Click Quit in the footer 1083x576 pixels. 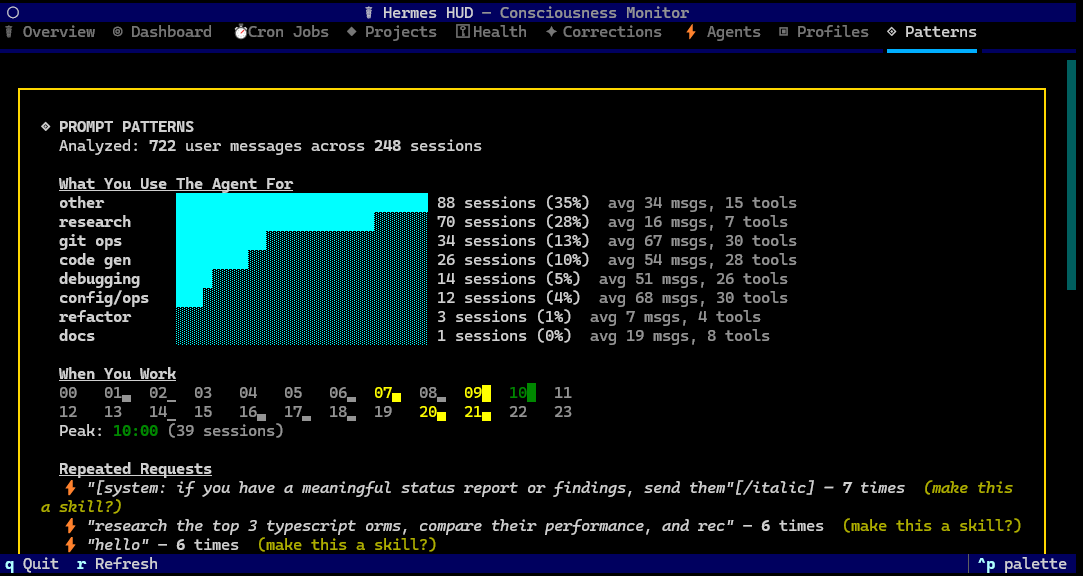[x=32, y=564]
